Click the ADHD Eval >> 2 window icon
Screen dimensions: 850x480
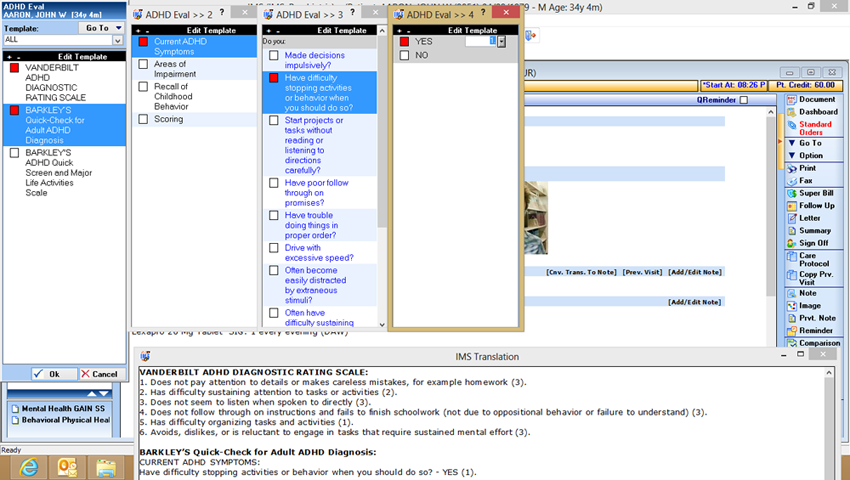[138, 15]
